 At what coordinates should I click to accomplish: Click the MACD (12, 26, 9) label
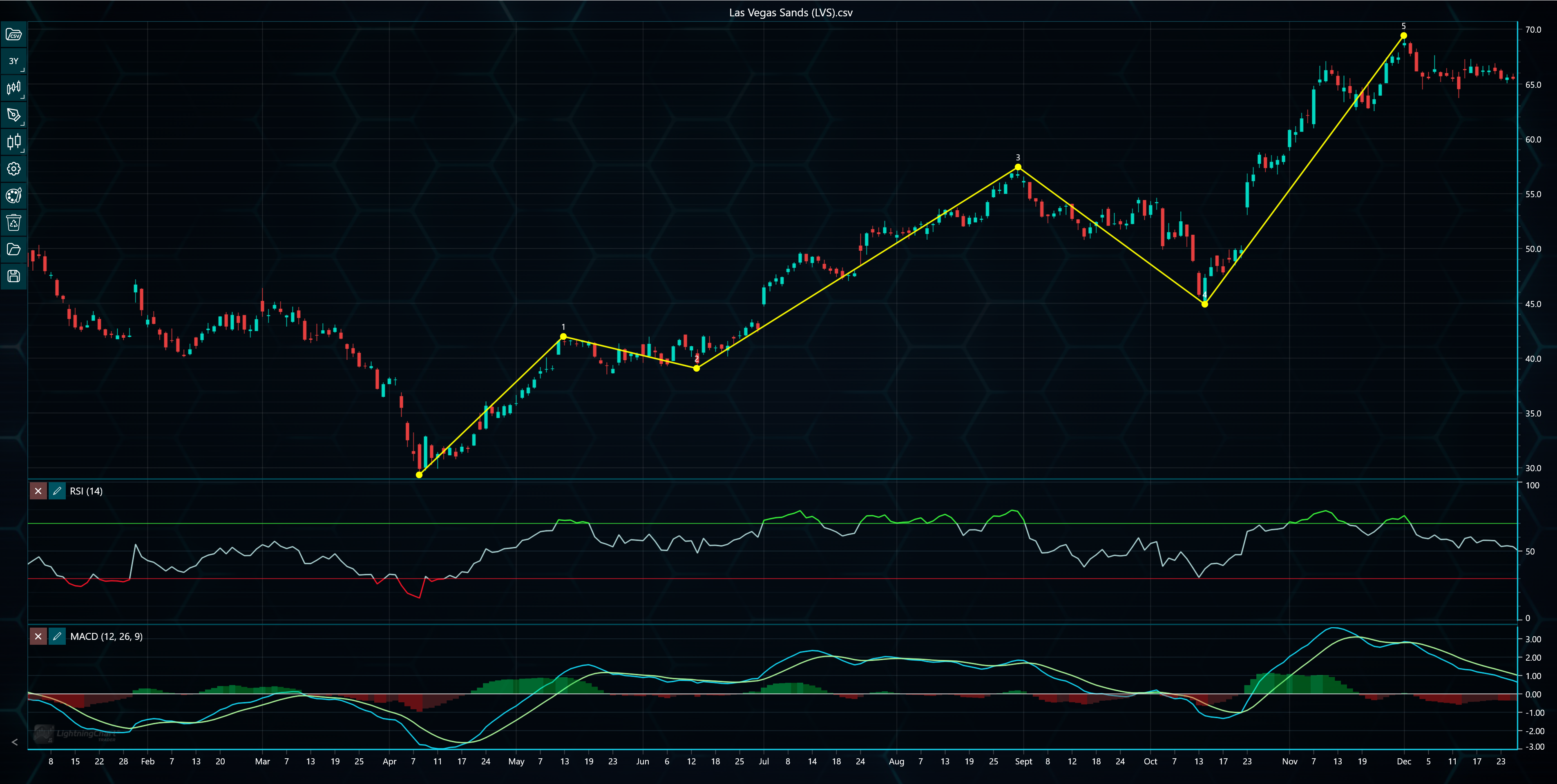pos(106,637)
